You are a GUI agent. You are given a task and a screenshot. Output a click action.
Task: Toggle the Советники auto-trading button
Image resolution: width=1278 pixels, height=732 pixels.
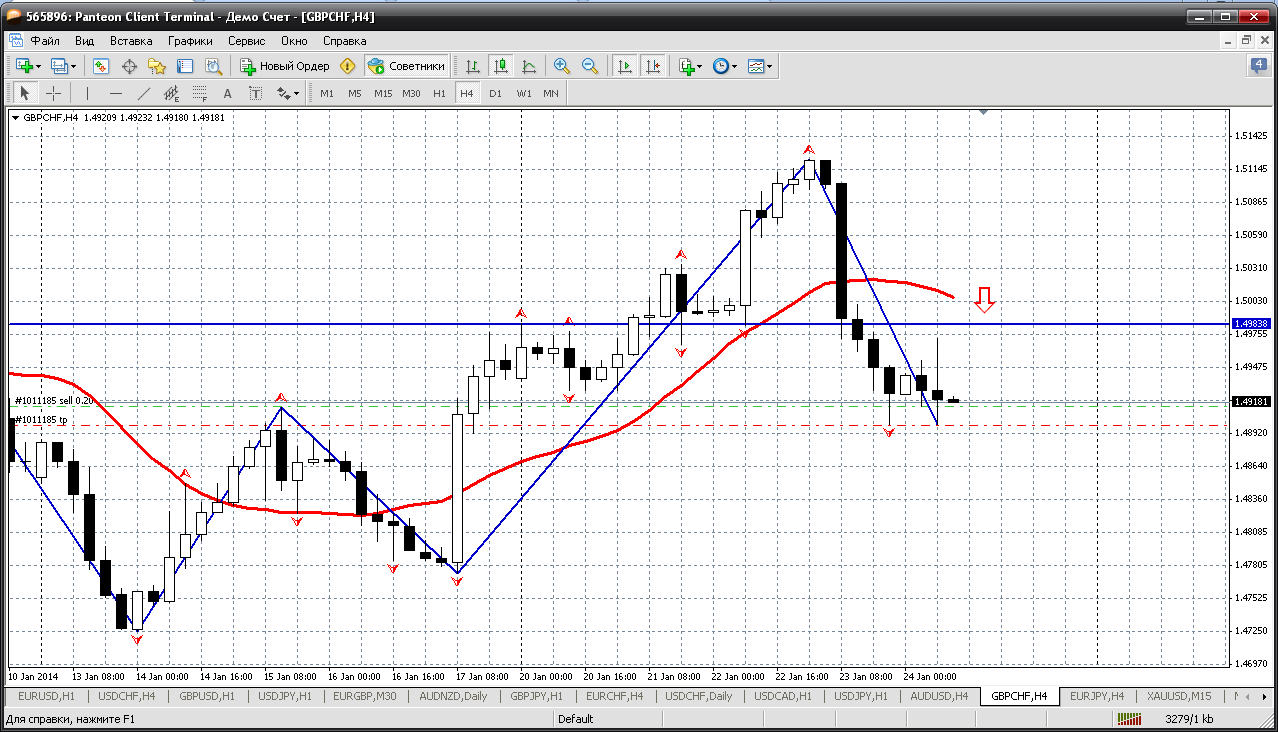pos(406,66)
